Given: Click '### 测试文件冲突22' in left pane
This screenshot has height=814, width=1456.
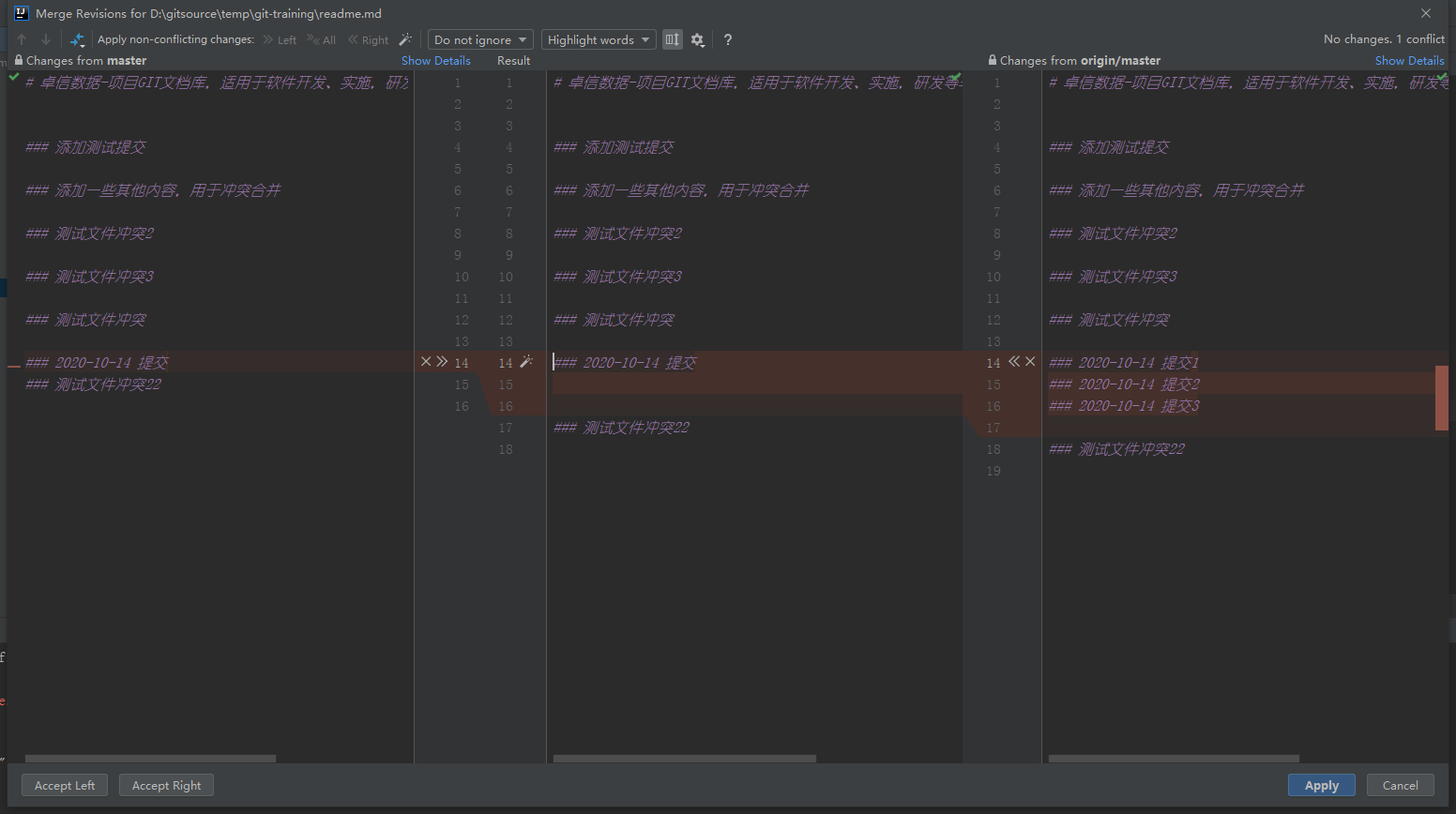Looking at the screenshot, I should [94, 384].
